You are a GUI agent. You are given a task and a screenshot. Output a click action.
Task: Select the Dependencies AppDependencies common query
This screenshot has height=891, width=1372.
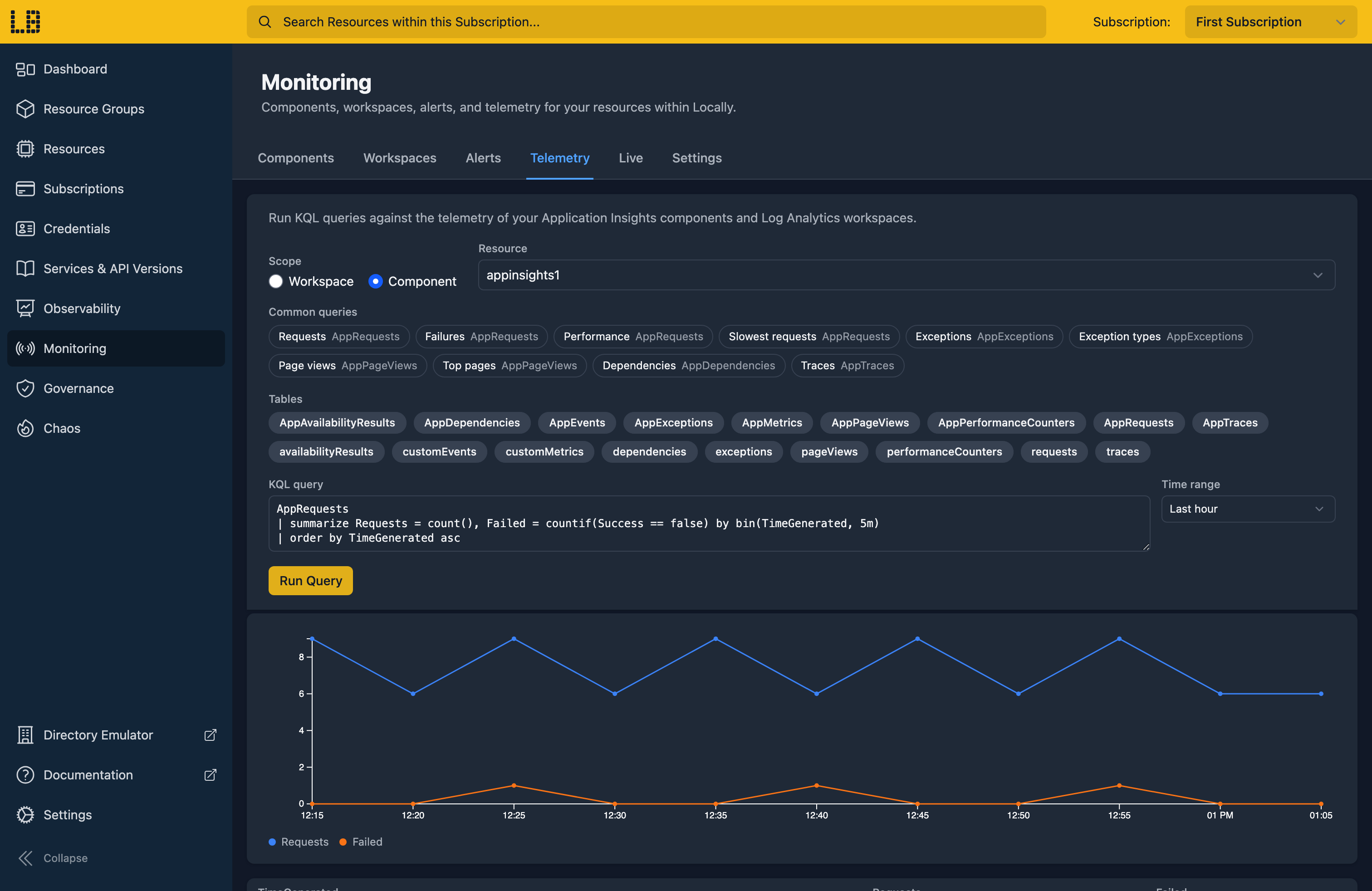coord(689,365)
